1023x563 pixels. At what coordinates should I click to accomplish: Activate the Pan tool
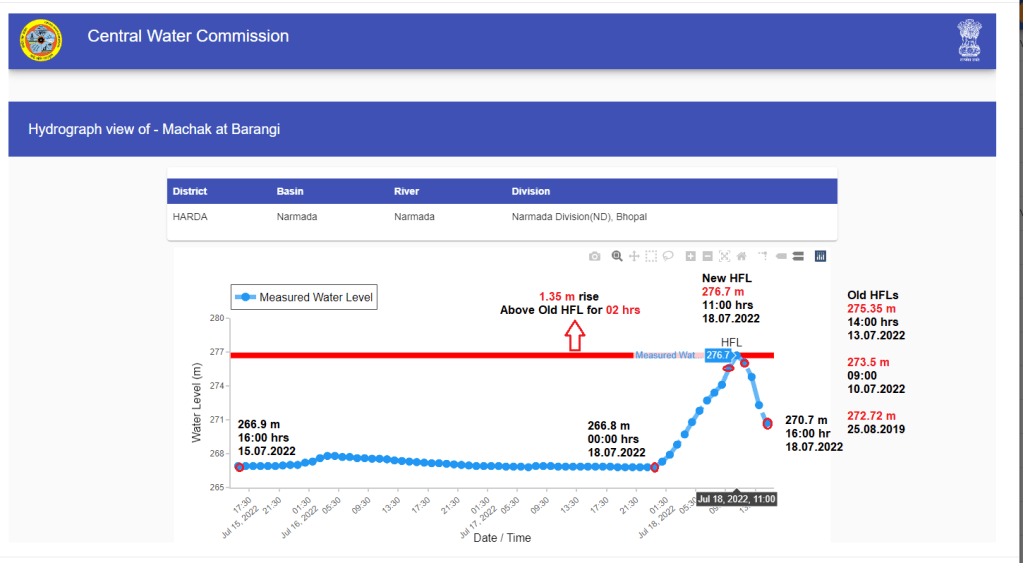(x=634, y=256)
